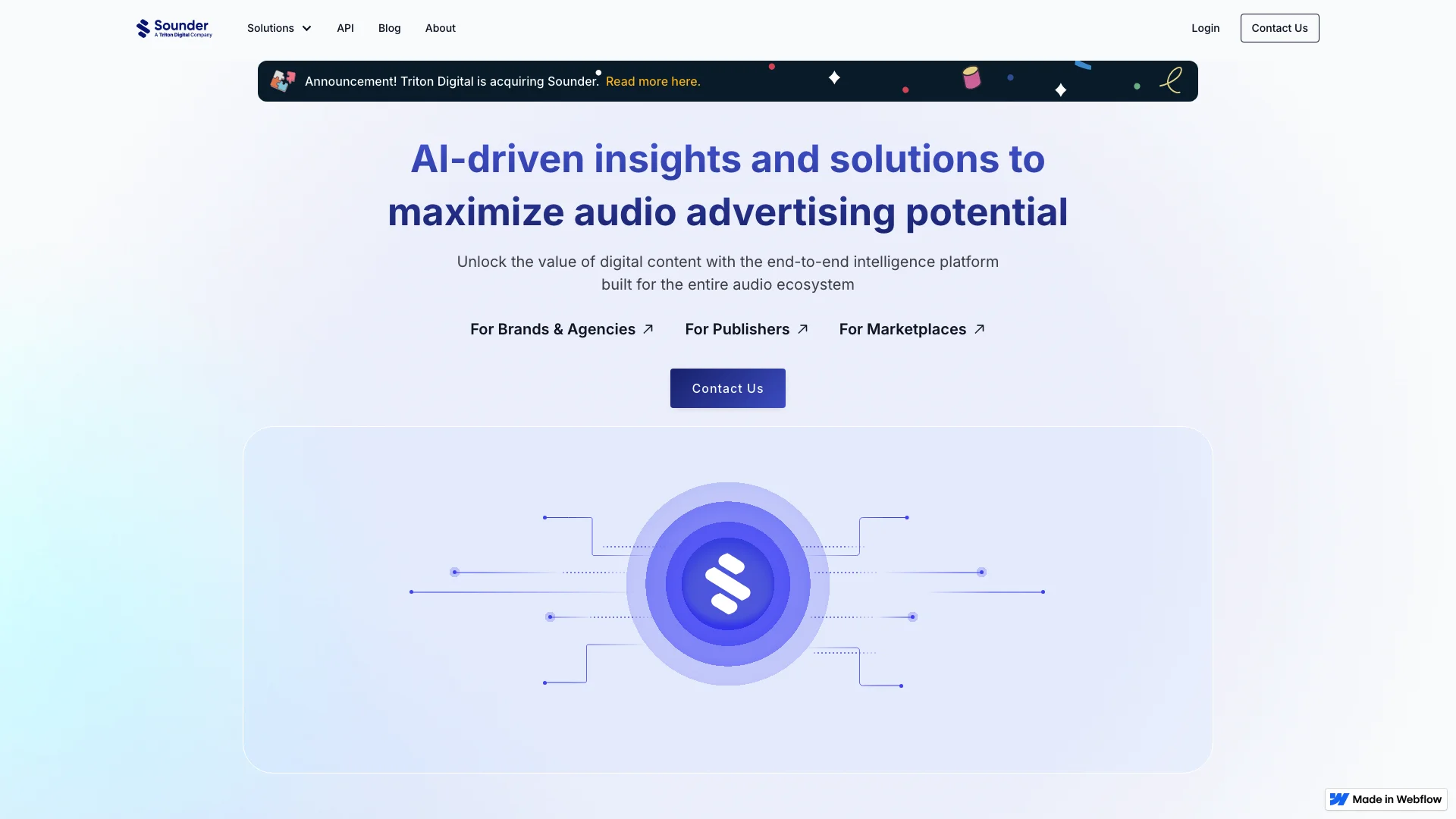Screen dimensions: 1456x819
Task: Click the Blog navigation menu item
Action: (388, 27)
